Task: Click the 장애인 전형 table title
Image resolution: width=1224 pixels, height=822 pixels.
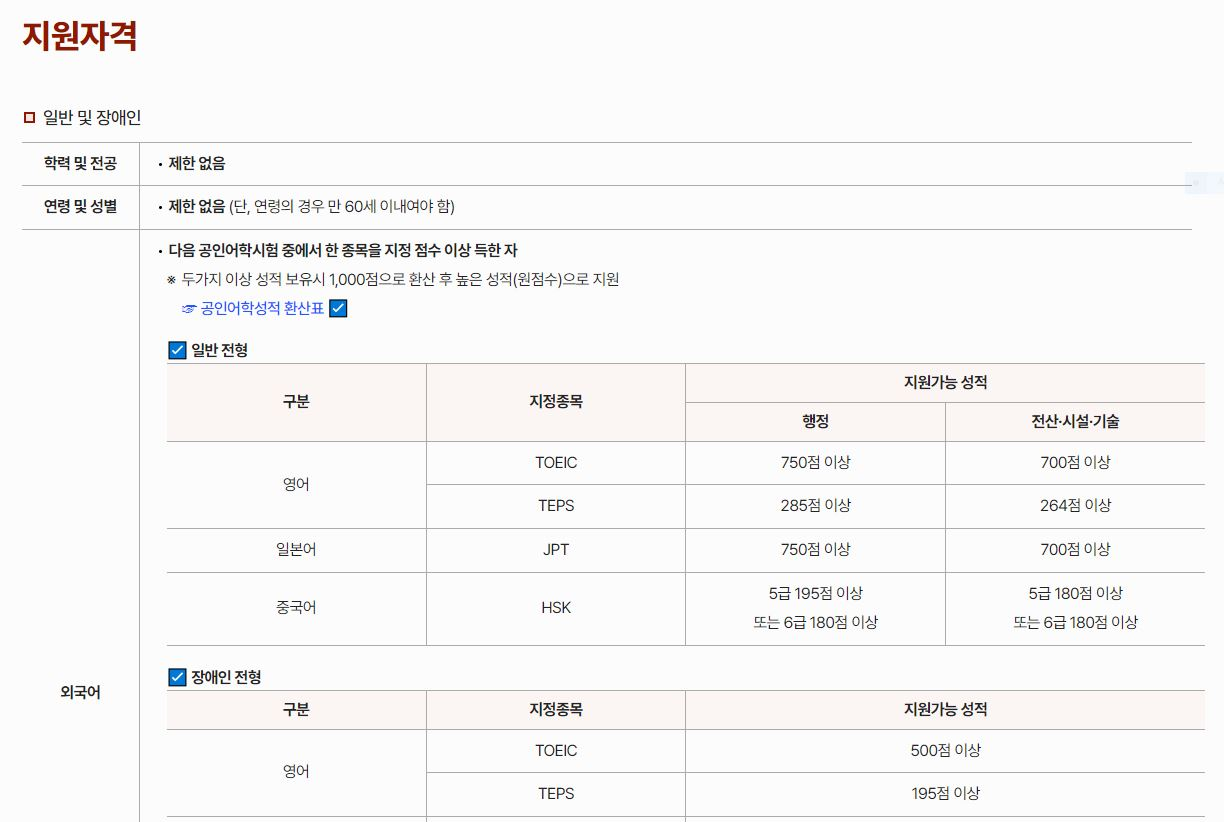Action: click(226, 677)
